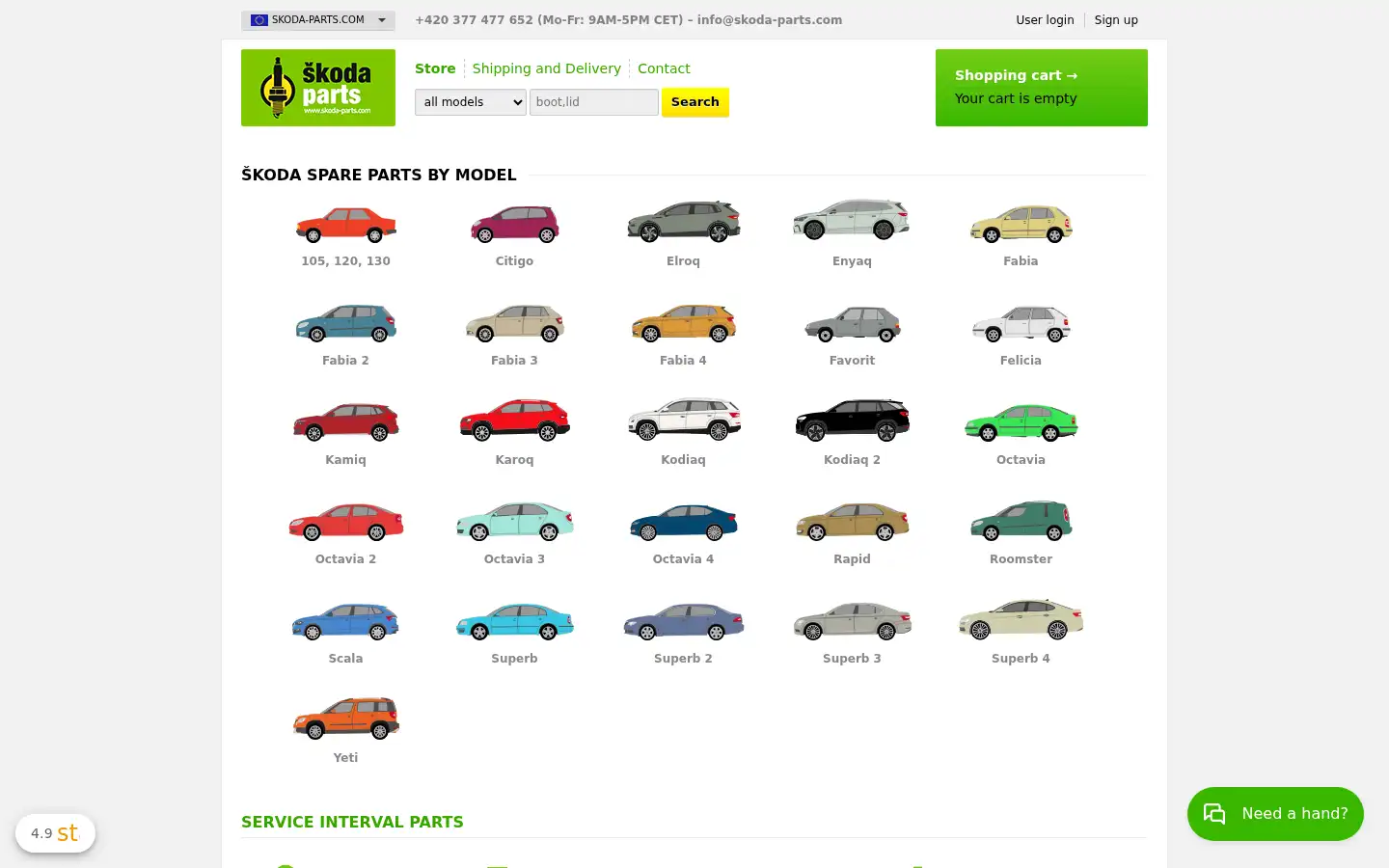Click the Superb 4 text label
This screenshot has height=868, width=1389.
1021,659
